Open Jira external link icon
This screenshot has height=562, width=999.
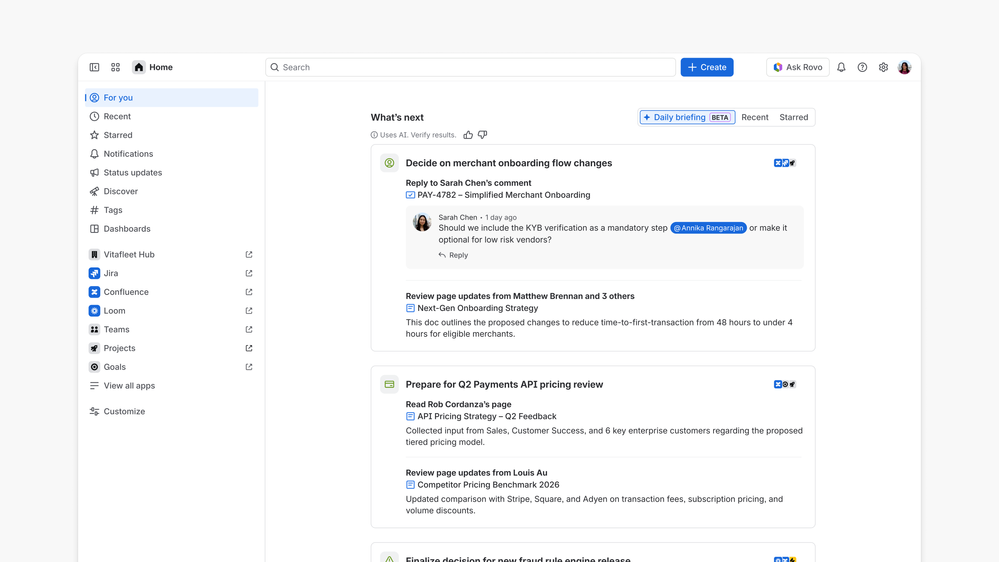click(x=249, y=273)
